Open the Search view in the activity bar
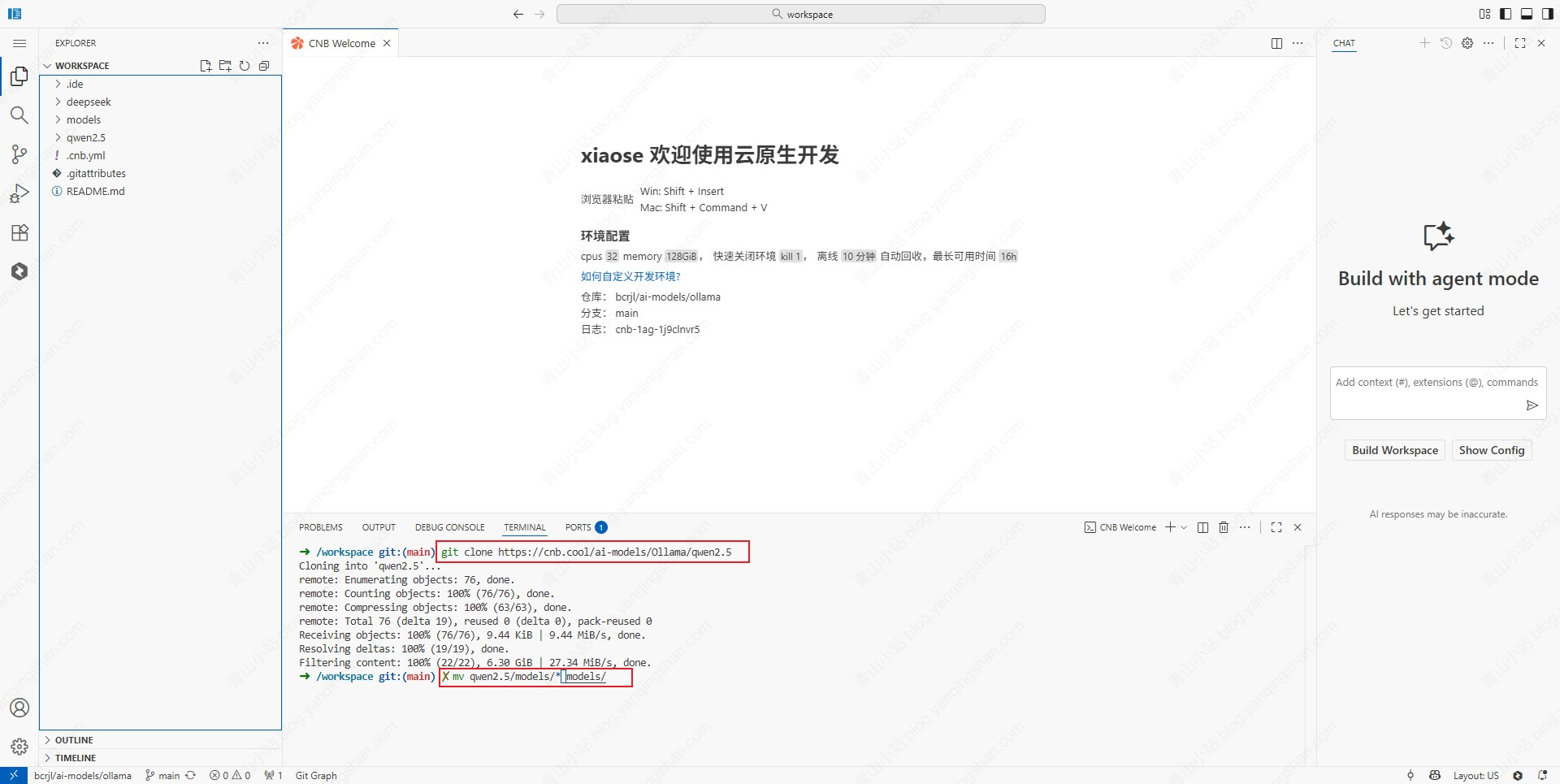Image resolution: width=1560 pixels, height=784 pixels. [x=19, y=115]
